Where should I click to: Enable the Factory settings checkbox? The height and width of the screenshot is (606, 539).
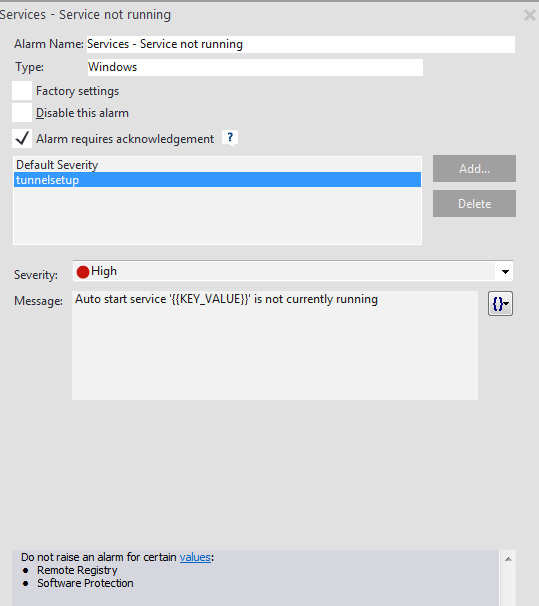pyautogui.click(x=22, y=91)
